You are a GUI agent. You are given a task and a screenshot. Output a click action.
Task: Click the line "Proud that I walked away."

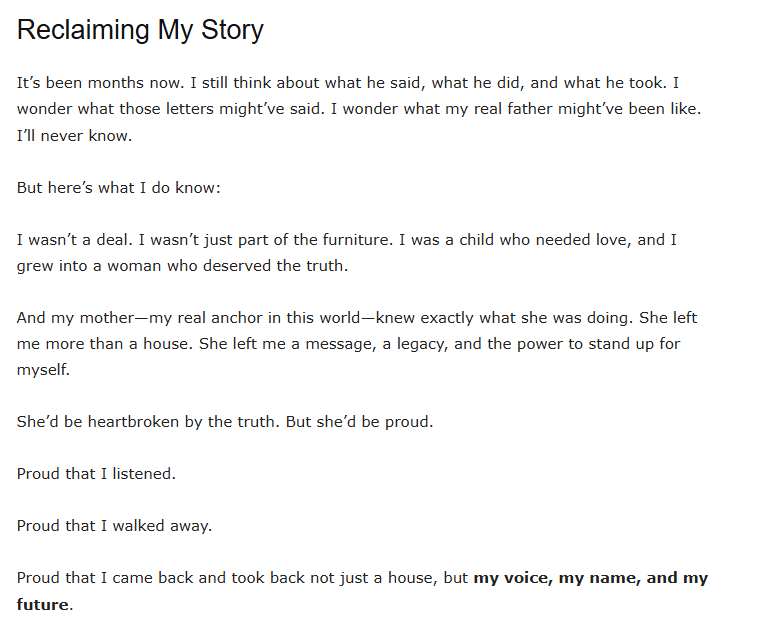(x=114, y=526)
